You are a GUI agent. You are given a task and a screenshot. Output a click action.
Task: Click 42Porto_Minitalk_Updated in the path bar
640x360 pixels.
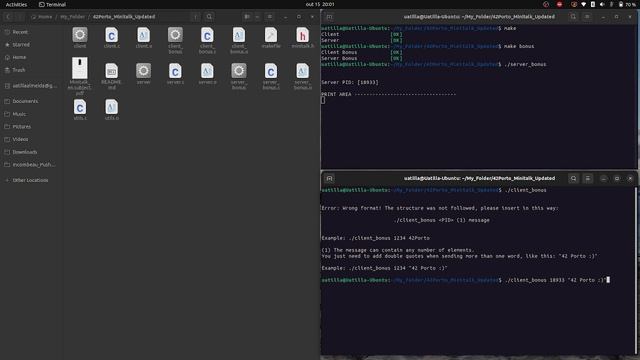[124, 17]
